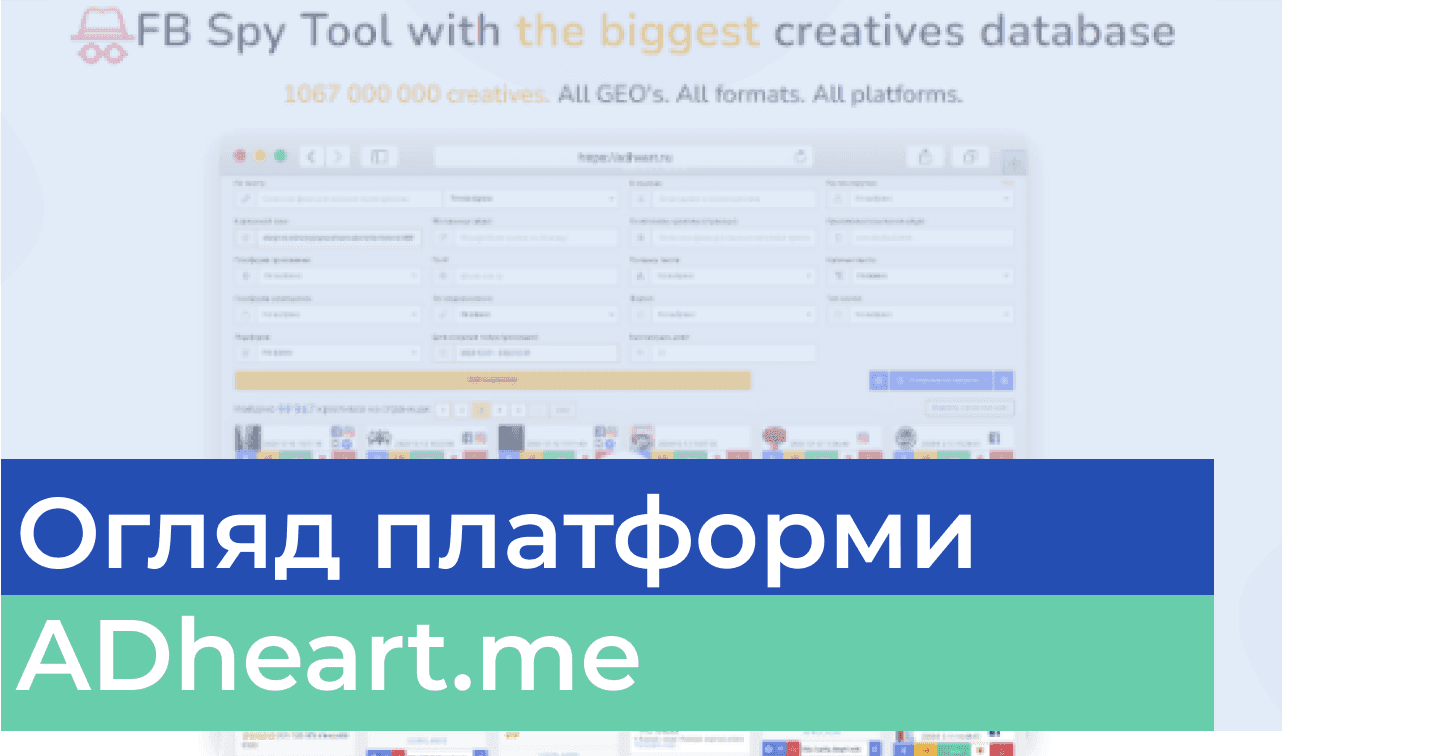Toggle the browser sidebar icon
This screenshot has width=1448, height=756.
tap(379, 156)
